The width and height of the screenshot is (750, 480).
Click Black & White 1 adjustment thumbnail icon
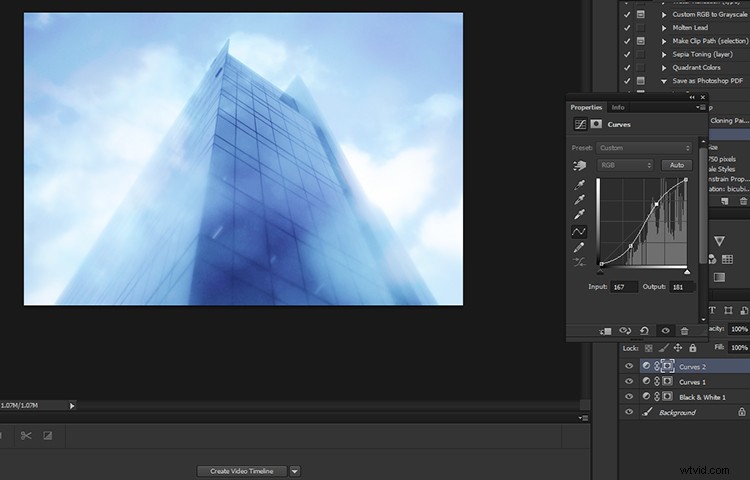[x=646, y=396]
